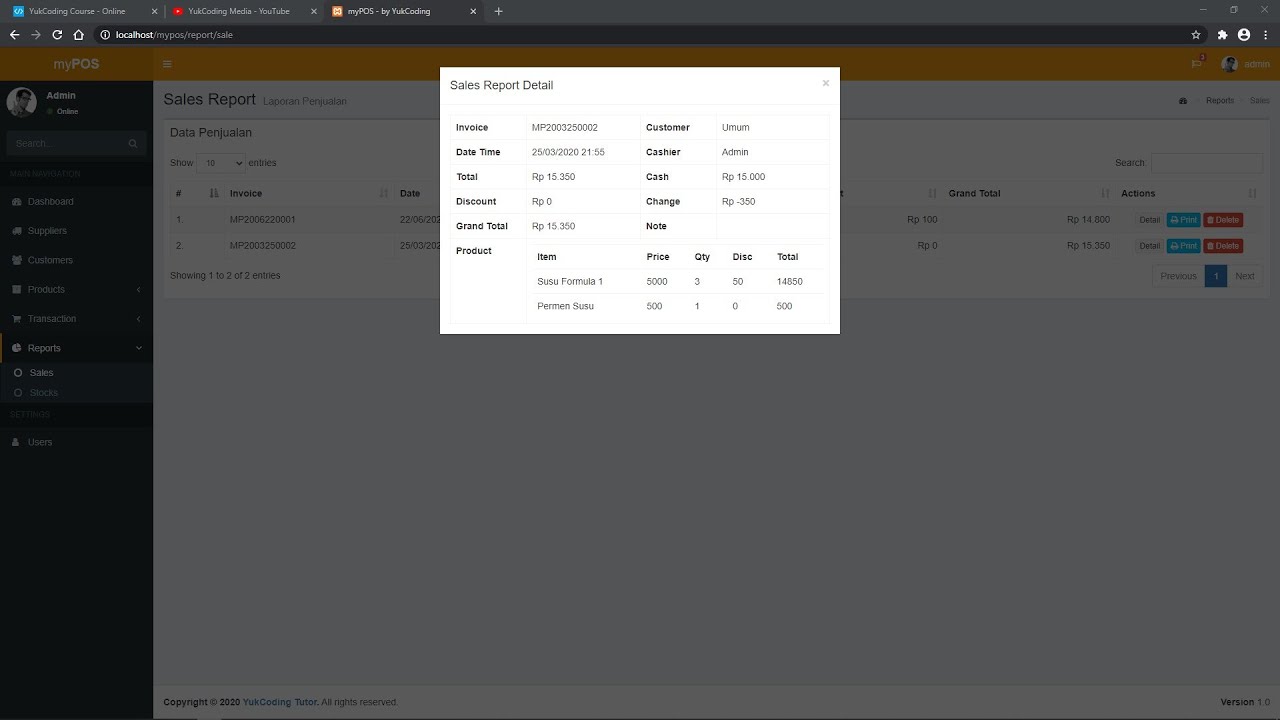Open Customers in the sidebar

[x=76, y=260]
